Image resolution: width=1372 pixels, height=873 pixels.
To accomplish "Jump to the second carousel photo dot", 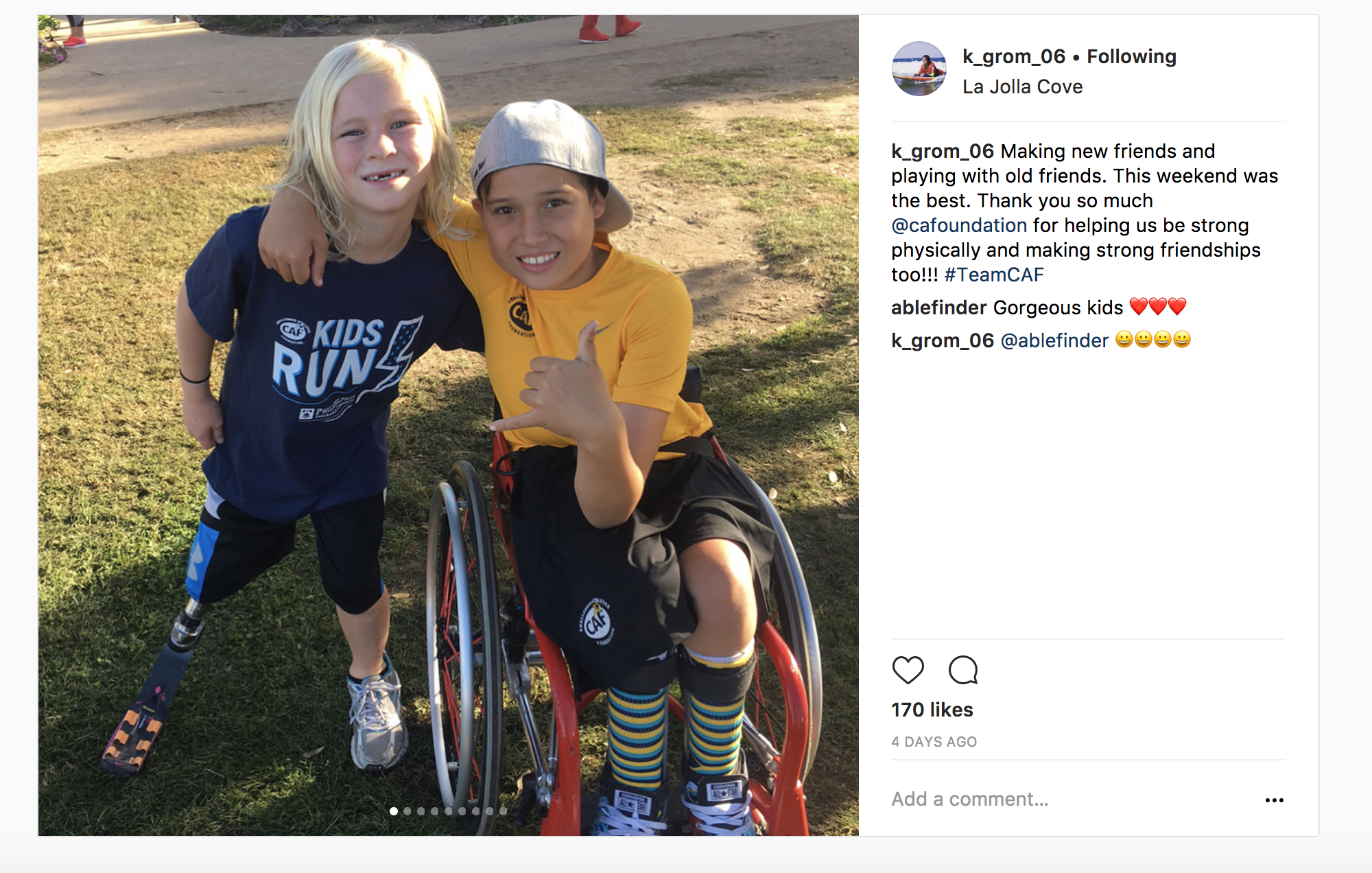I will coord(407,811).
